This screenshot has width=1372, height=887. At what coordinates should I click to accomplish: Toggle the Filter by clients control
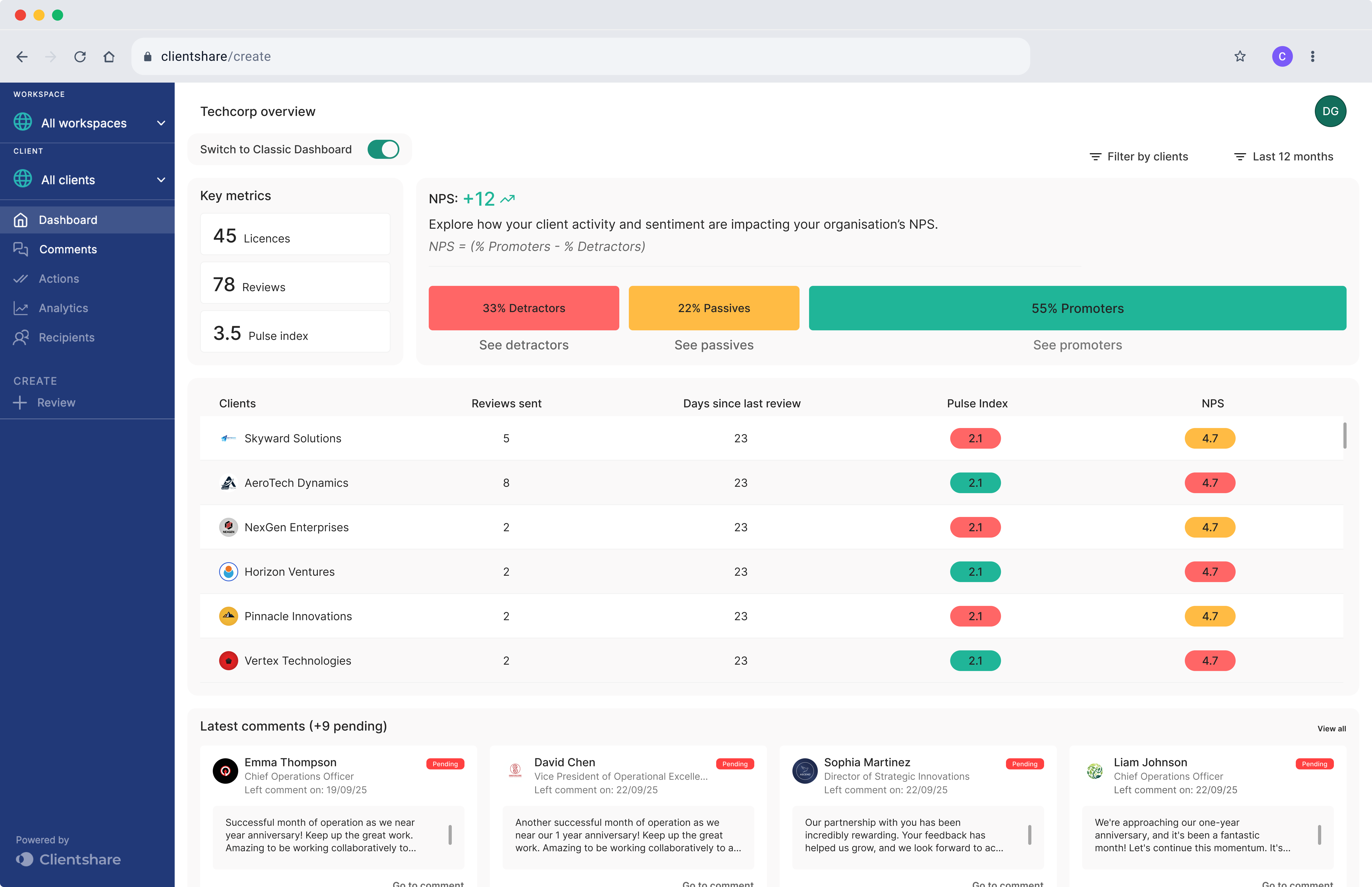point(1138,156)
